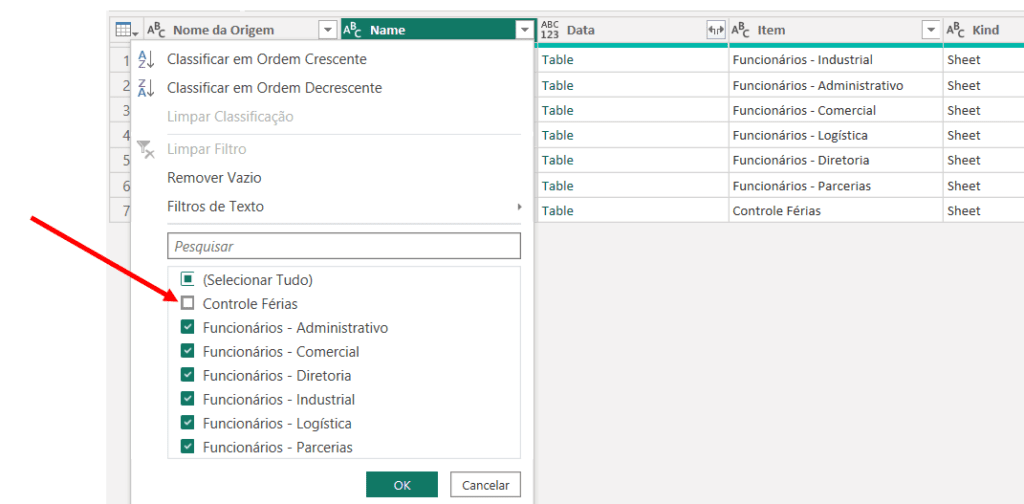Click the Z-A descending sort icon

pos(147,88)
